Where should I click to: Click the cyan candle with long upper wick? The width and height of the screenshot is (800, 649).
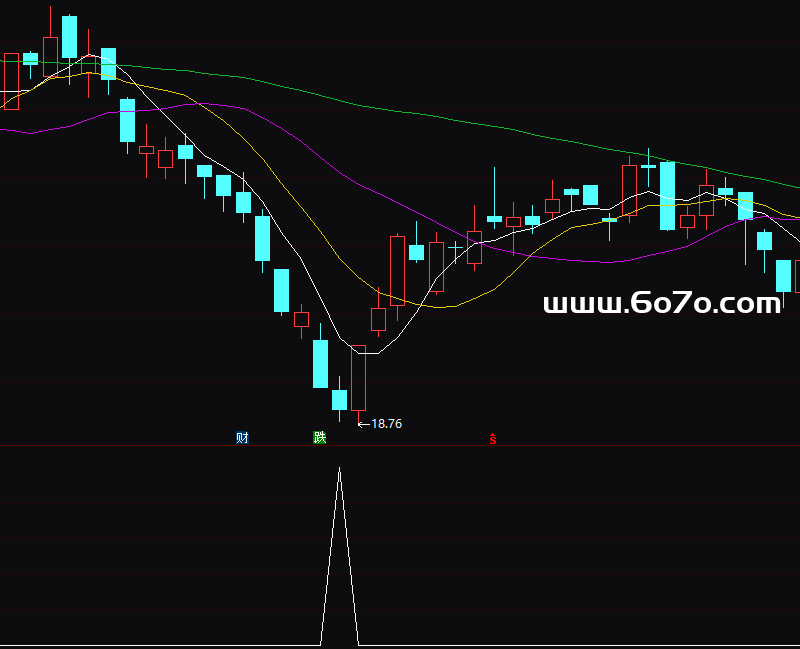pyautogui.click(x=494, y=217)
